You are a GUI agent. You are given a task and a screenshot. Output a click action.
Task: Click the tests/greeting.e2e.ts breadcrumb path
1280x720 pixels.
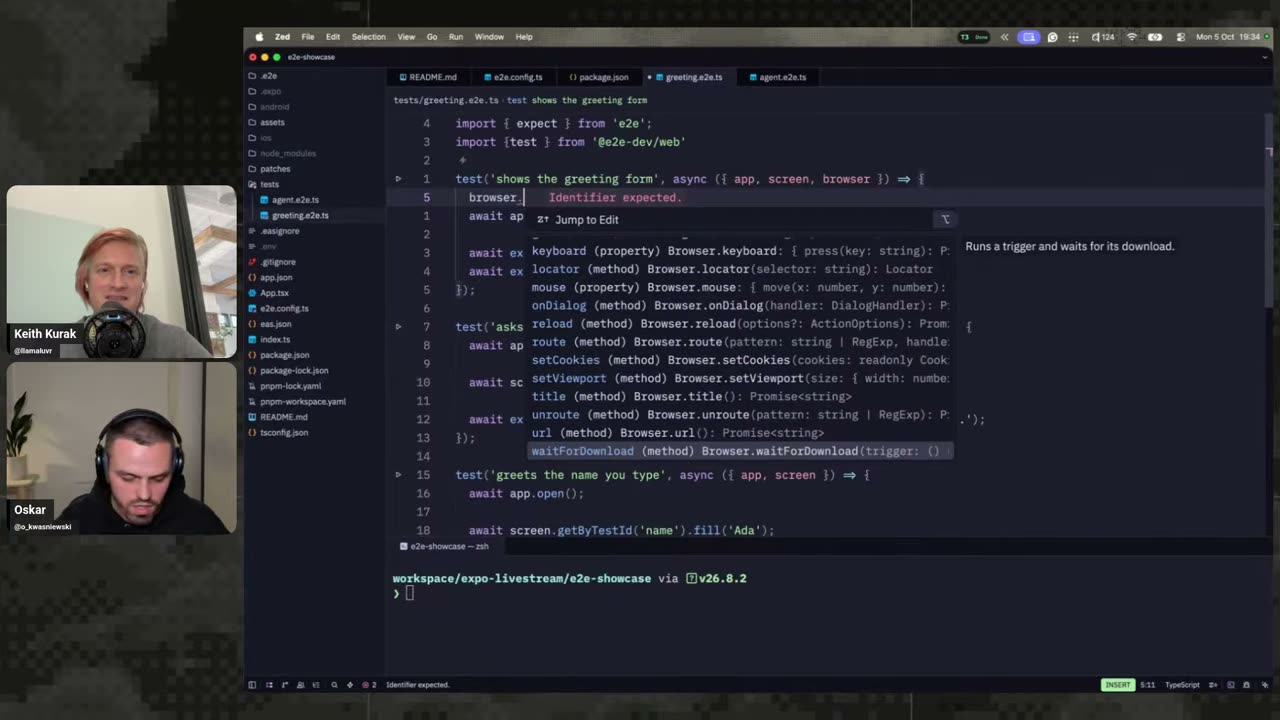point(446,101)
